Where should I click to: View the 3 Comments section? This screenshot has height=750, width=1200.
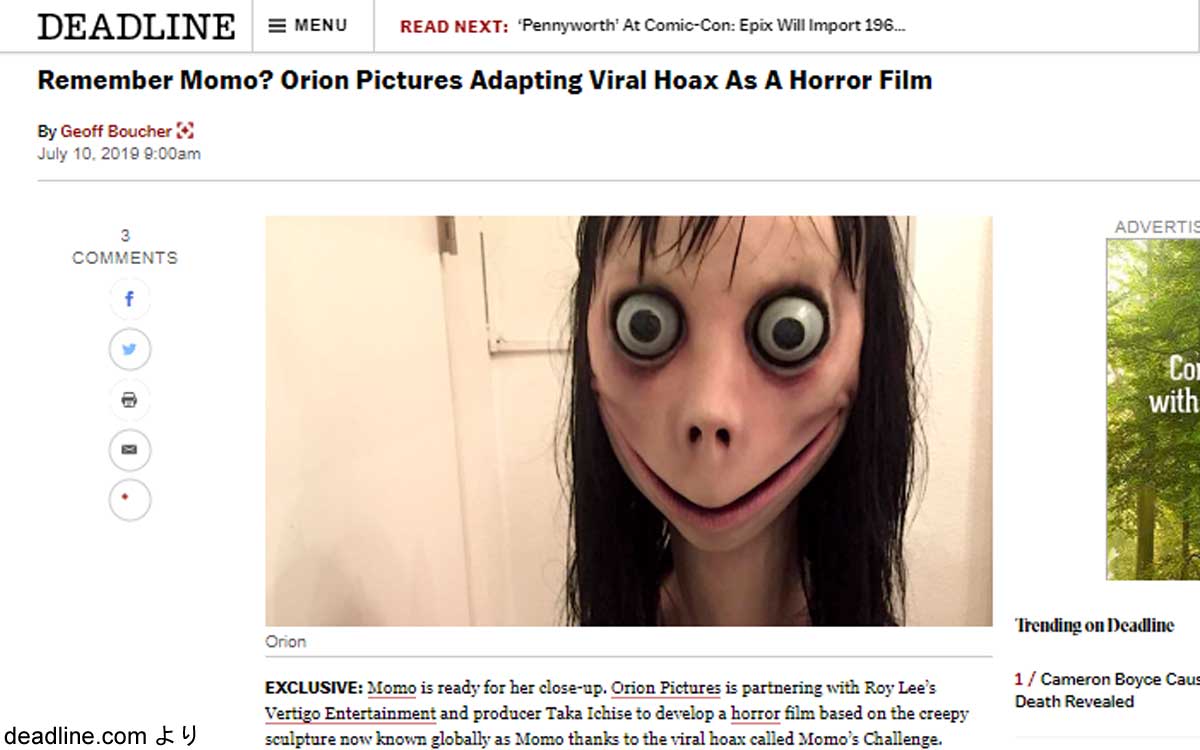coord(125,247)
